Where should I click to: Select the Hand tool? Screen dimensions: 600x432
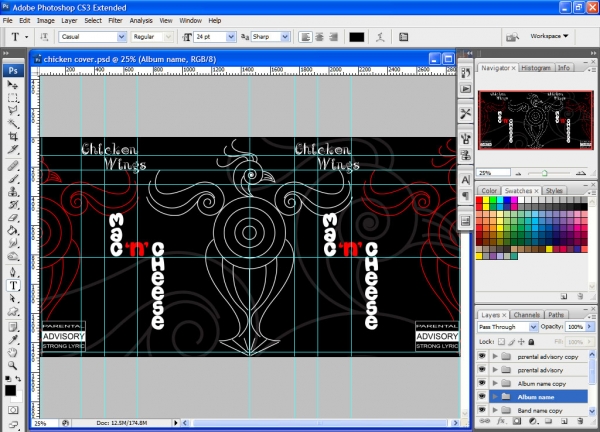13,352
